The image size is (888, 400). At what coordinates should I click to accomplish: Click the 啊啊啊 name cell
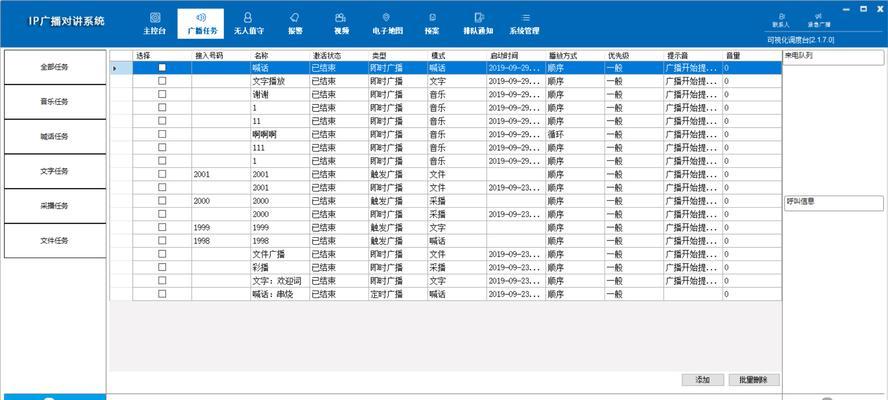(280, 134)
